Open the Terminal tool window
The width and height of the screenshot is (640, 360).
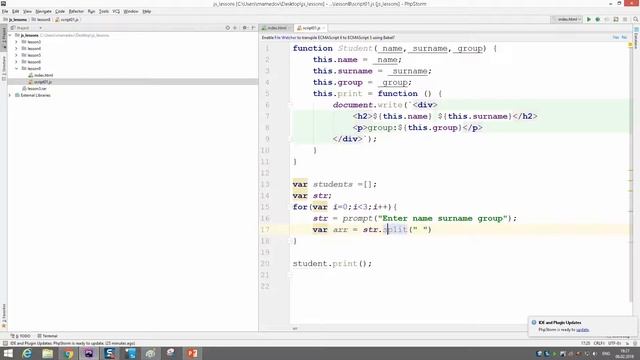pos(47,336)
